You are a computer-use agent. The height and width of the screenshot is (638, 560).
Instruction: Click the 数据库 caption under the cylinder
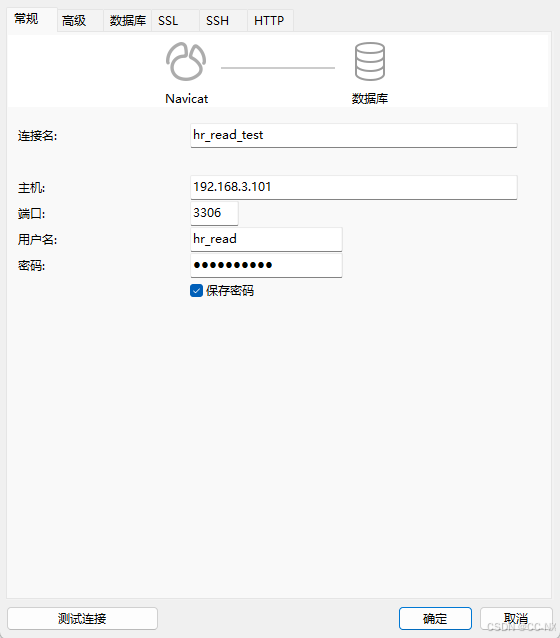[x=370, y=98]
